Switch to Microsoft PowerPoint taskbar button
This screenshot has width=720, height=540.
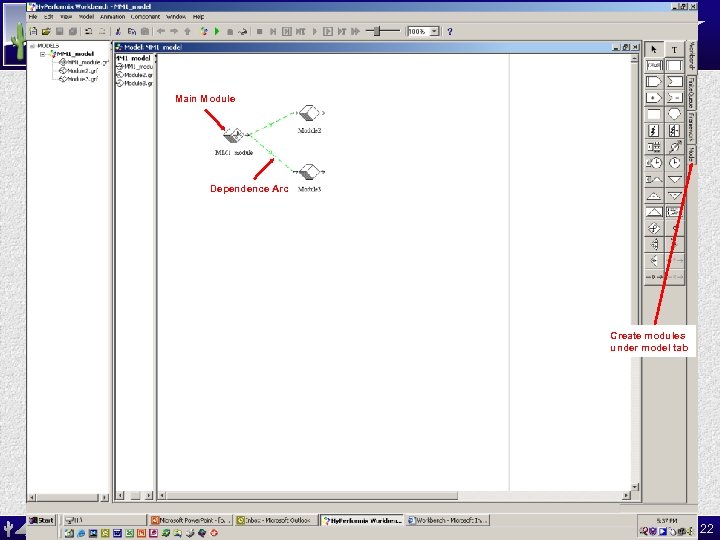191,520
